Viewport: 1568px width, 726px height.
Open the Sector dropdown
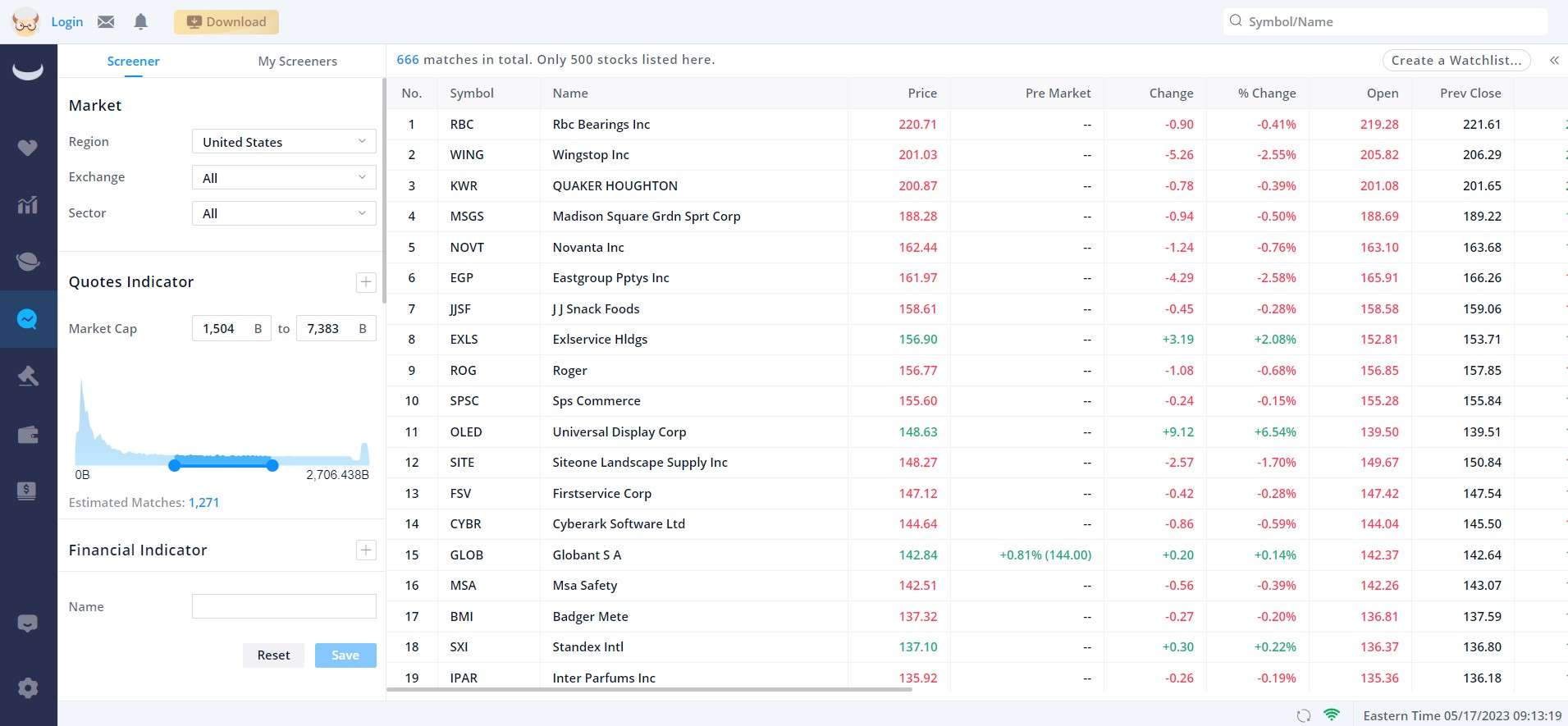tap(284, 213)
